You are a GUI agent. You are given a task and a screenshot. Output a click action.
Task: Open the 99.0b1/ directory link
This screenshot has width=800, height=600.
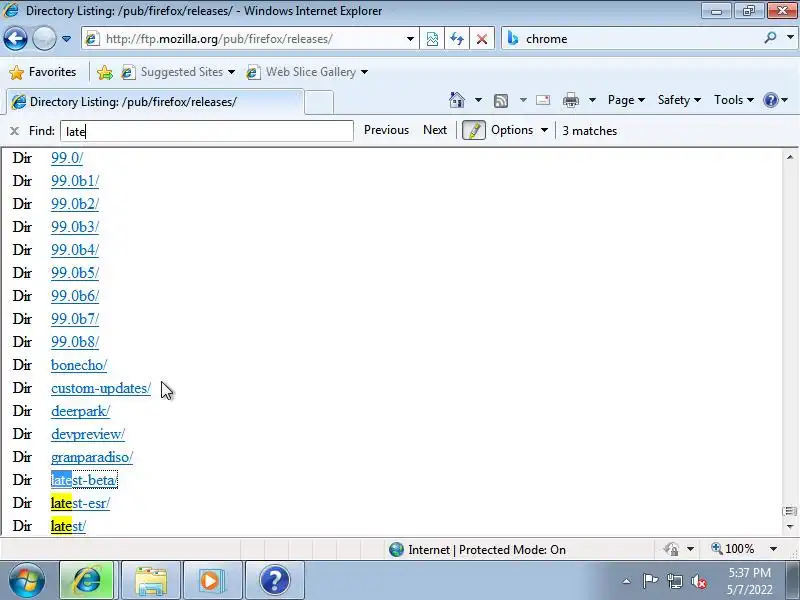coord(75,181)
